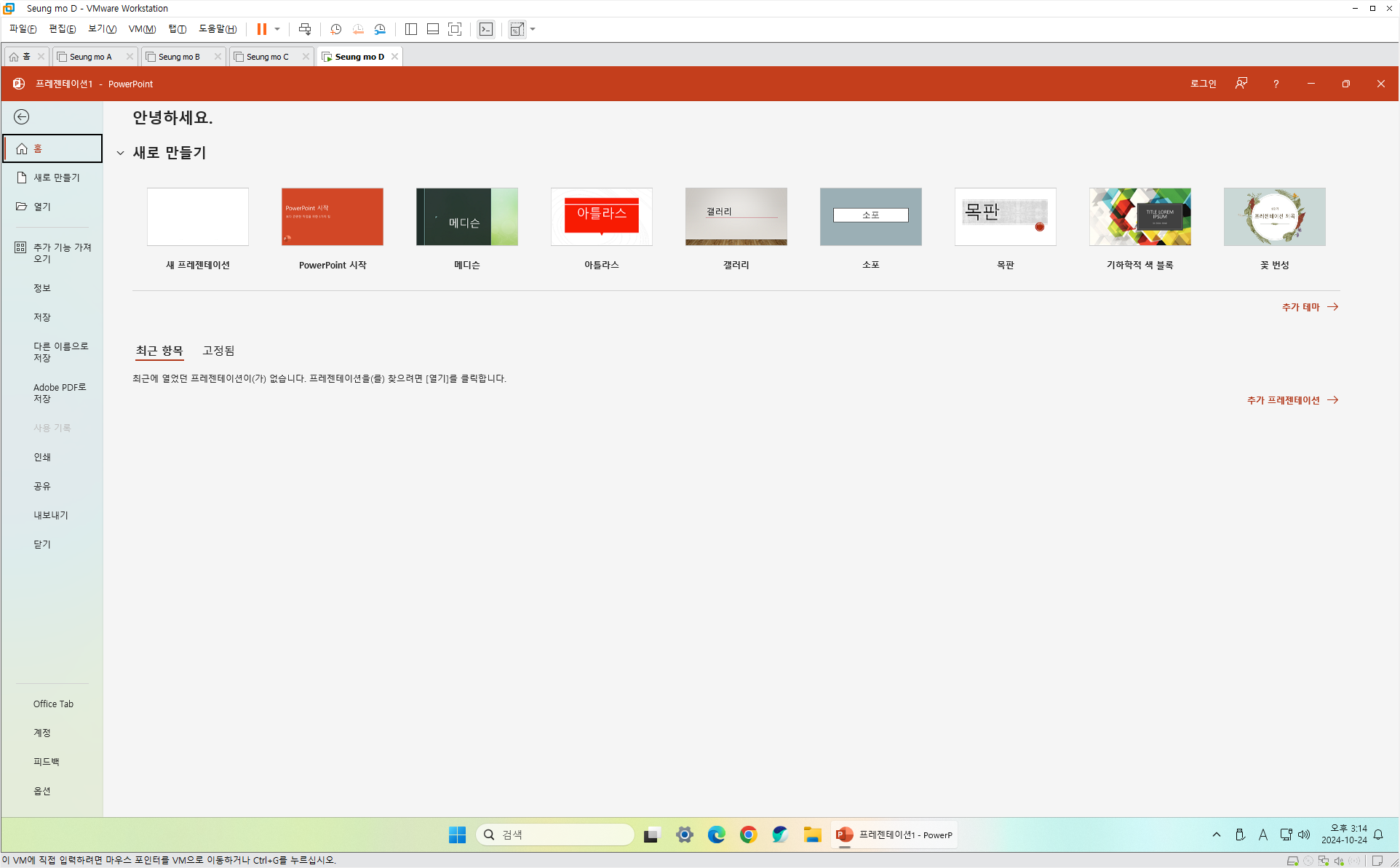This screenshot has height=868, width=1400.
Task: Follow the 추가 프레젠테이션 link
Action: point(1292,400)
